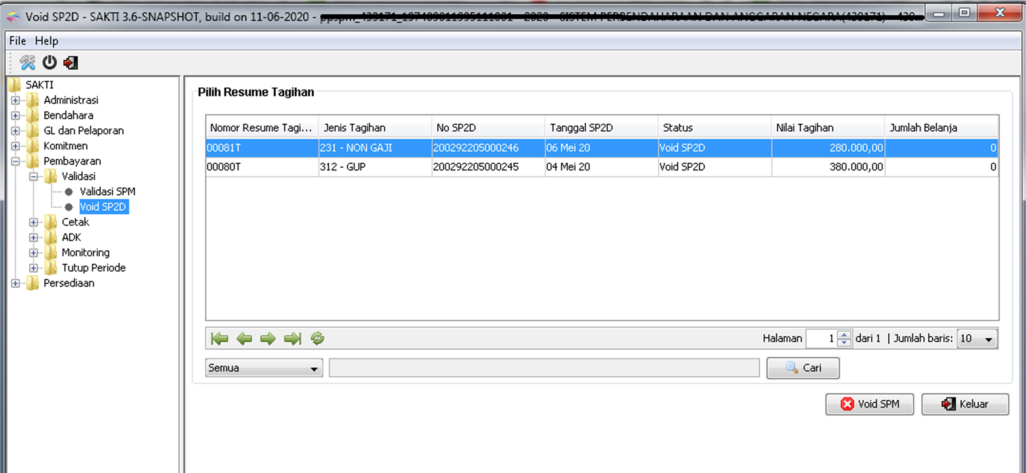Go to previous page arrow

click(x=244, y=339)
